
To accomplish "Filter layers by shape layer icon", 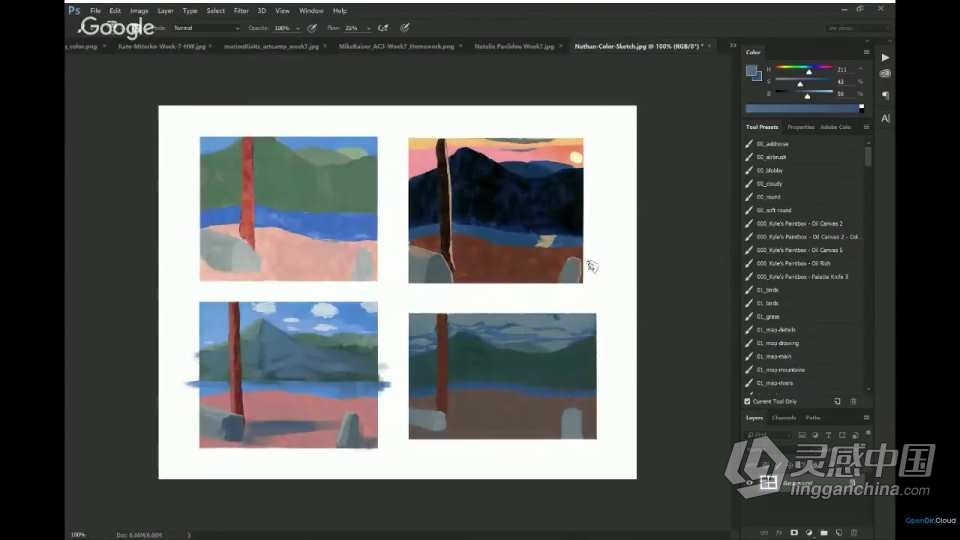I will 842,435.
